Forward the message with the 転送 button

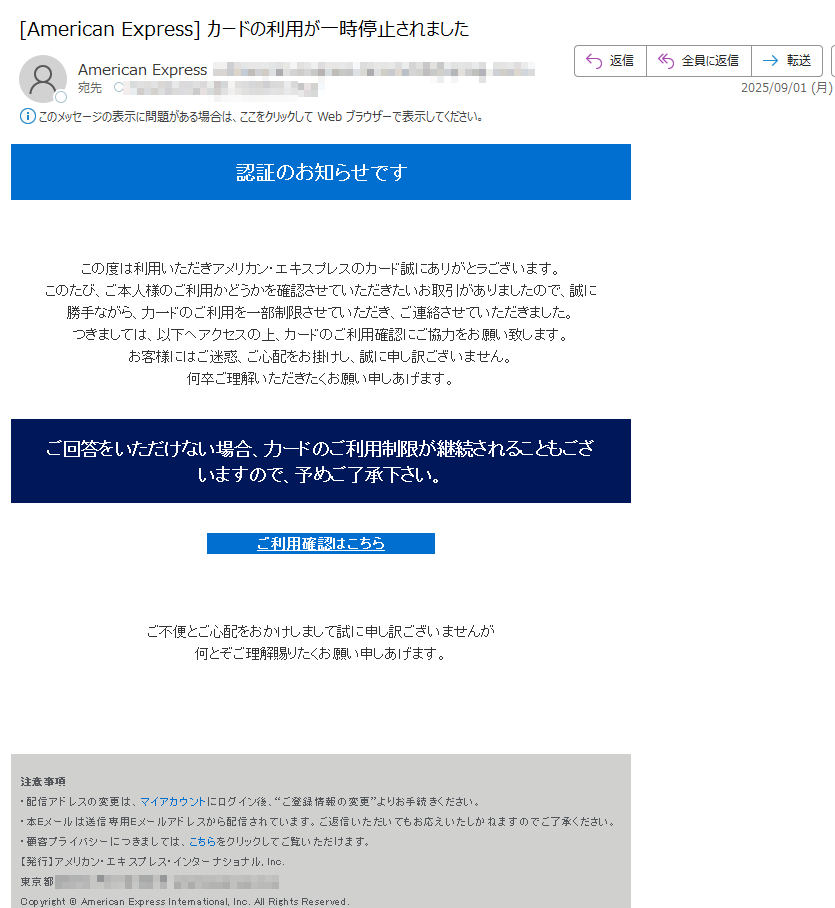[787, 61]
